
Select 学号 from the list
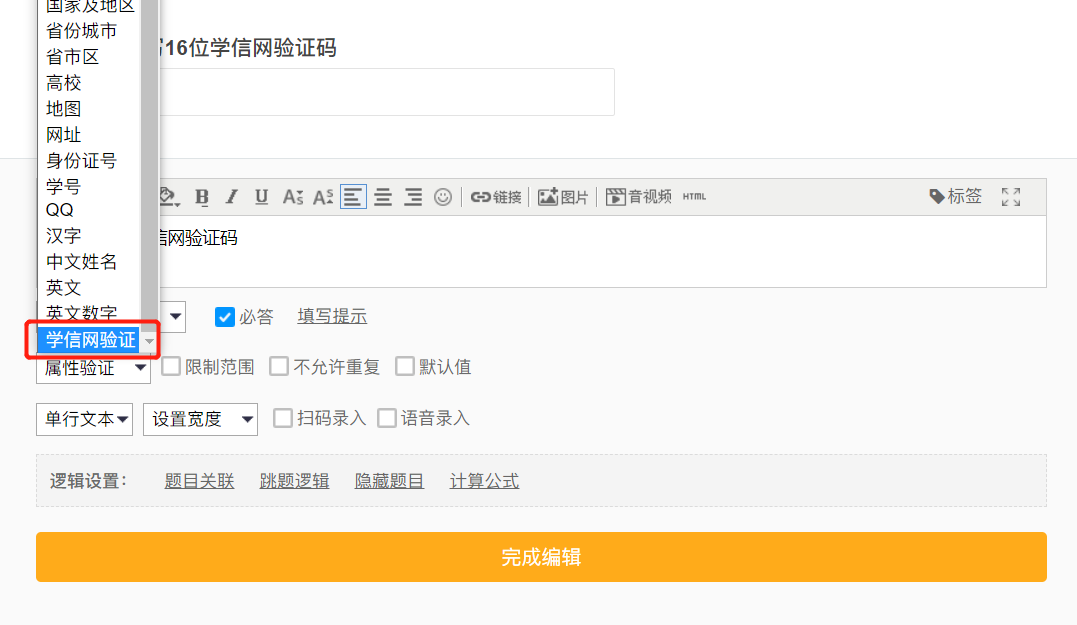pyautogui.click(x=64, y=186)
